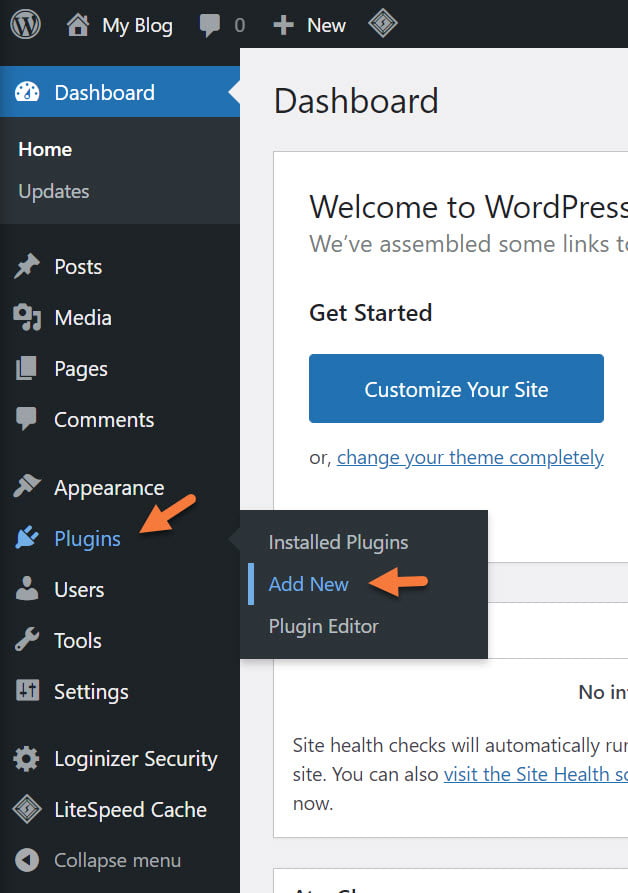The image size is (628, 893).
Task: Click the Settings sliders icon
Action: (x=27, y=692)
